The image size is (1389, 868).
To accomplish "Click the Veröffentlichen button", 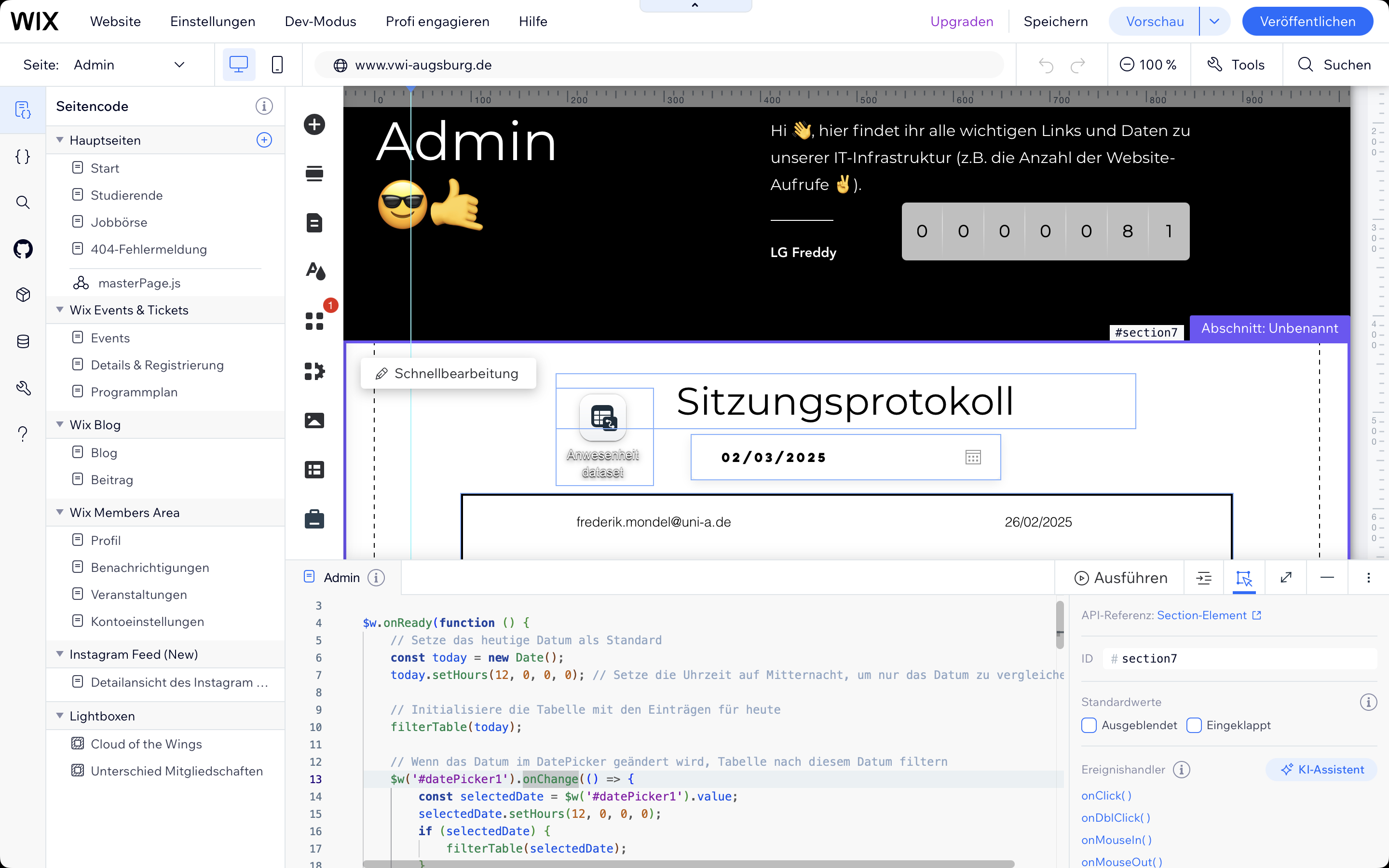I will point(1307,22).
